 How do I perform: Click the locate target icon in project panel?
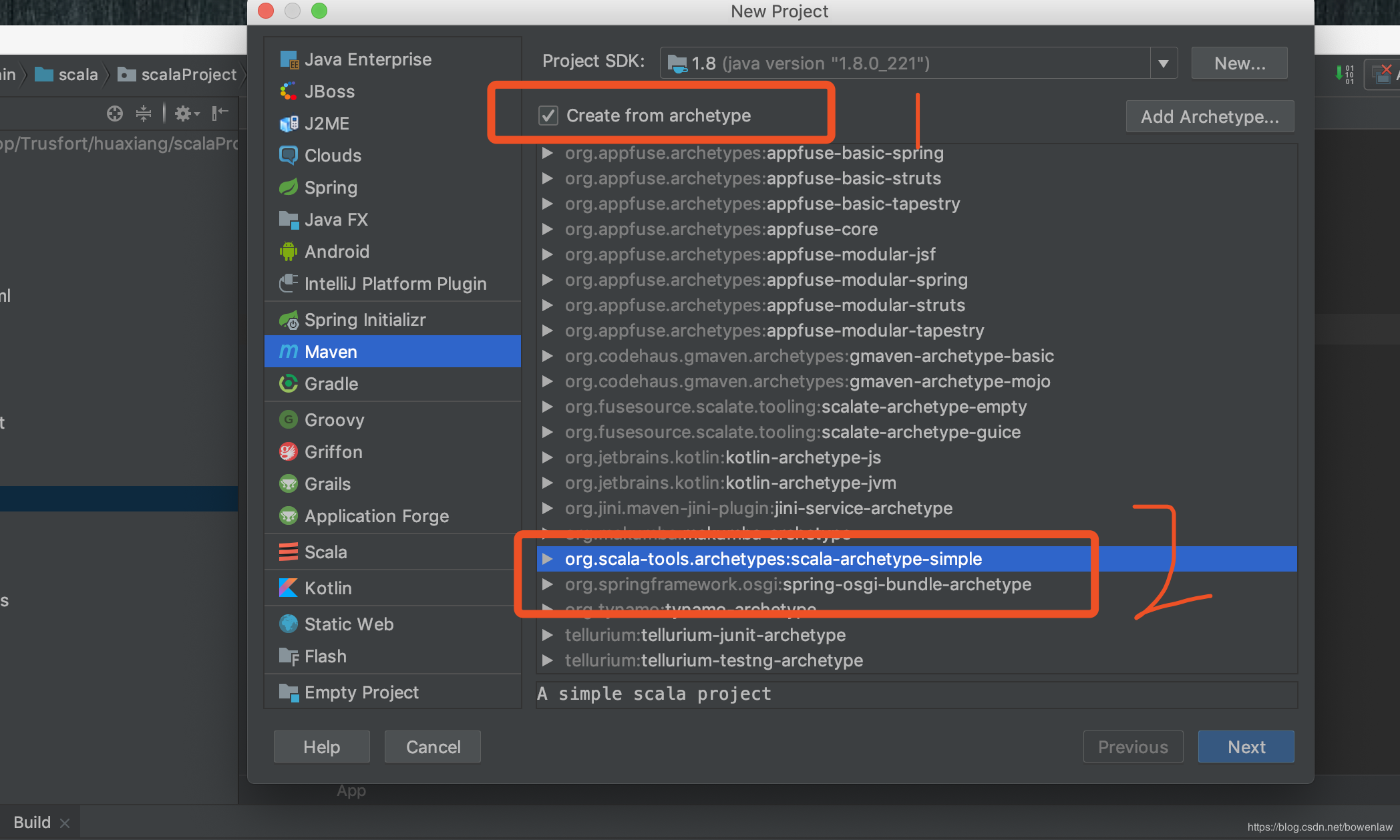(x=115, y=114)
